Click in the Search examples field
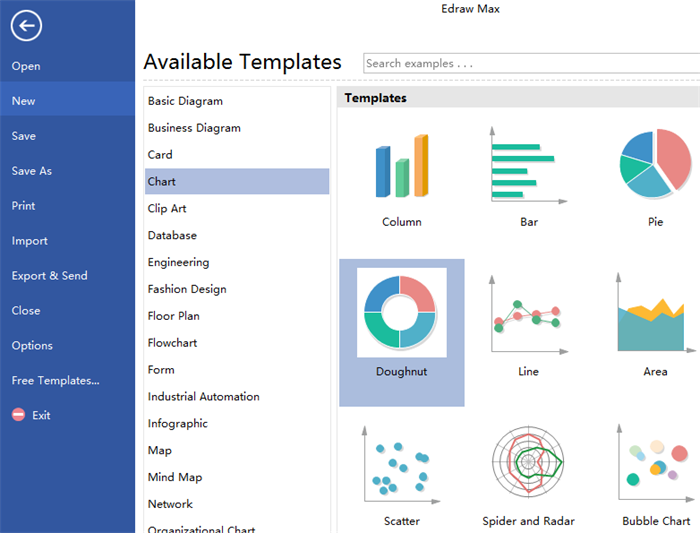Screen dimensions: 700x533 531,63
